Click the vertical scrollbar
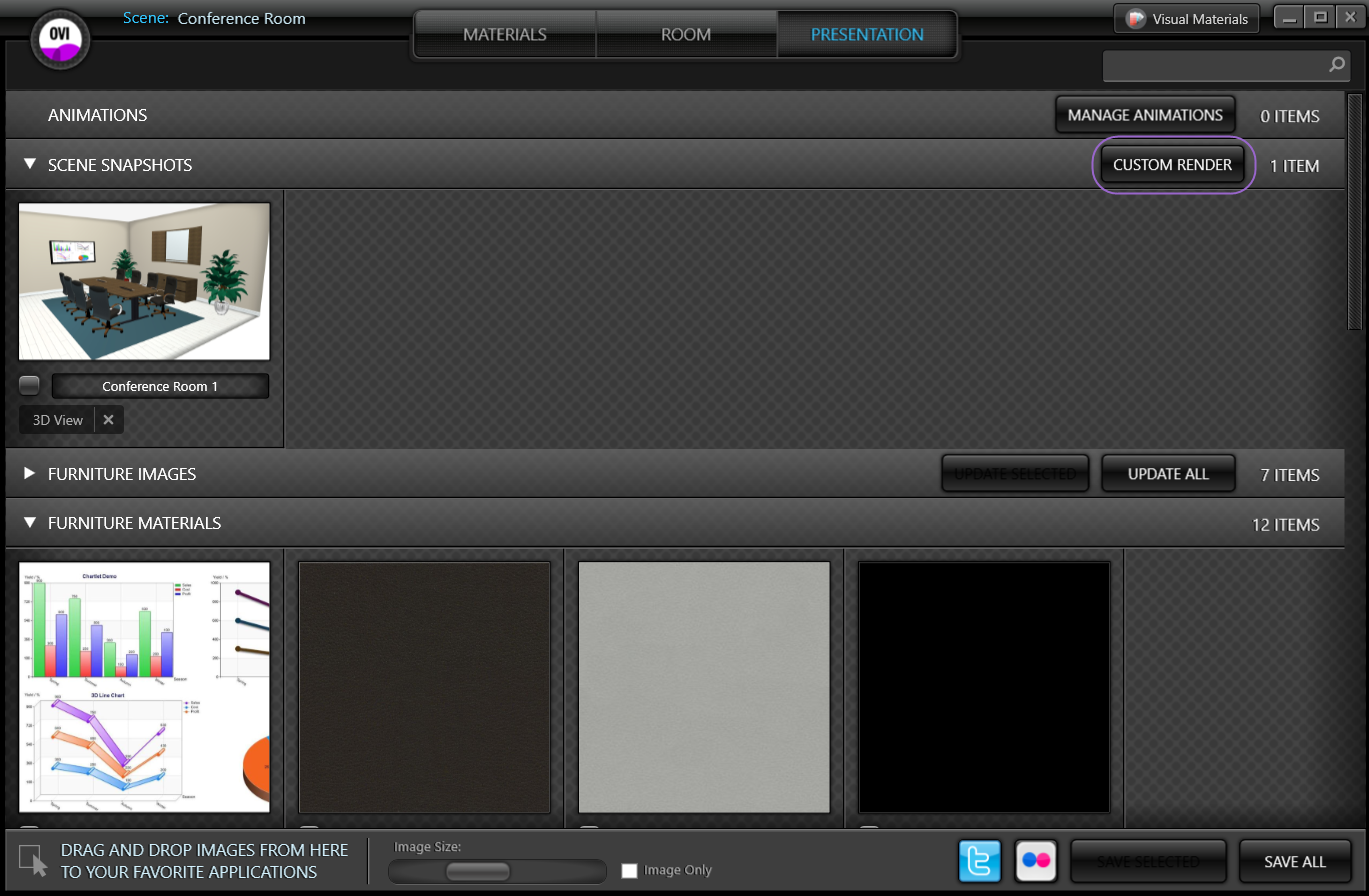Screen dimensions: 1369x896 tap(1355, 211)
